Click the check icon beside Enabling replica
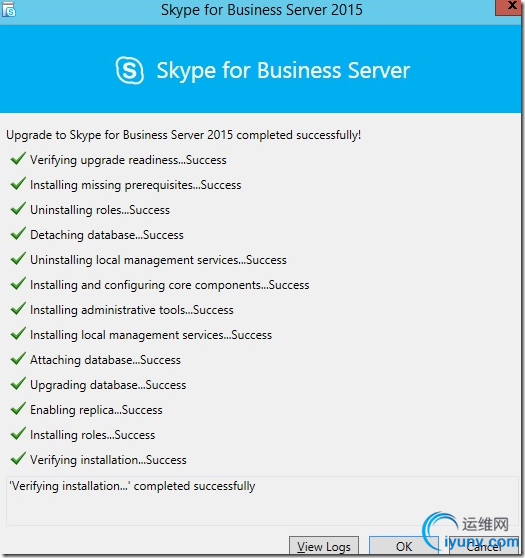 click(18, 409)
